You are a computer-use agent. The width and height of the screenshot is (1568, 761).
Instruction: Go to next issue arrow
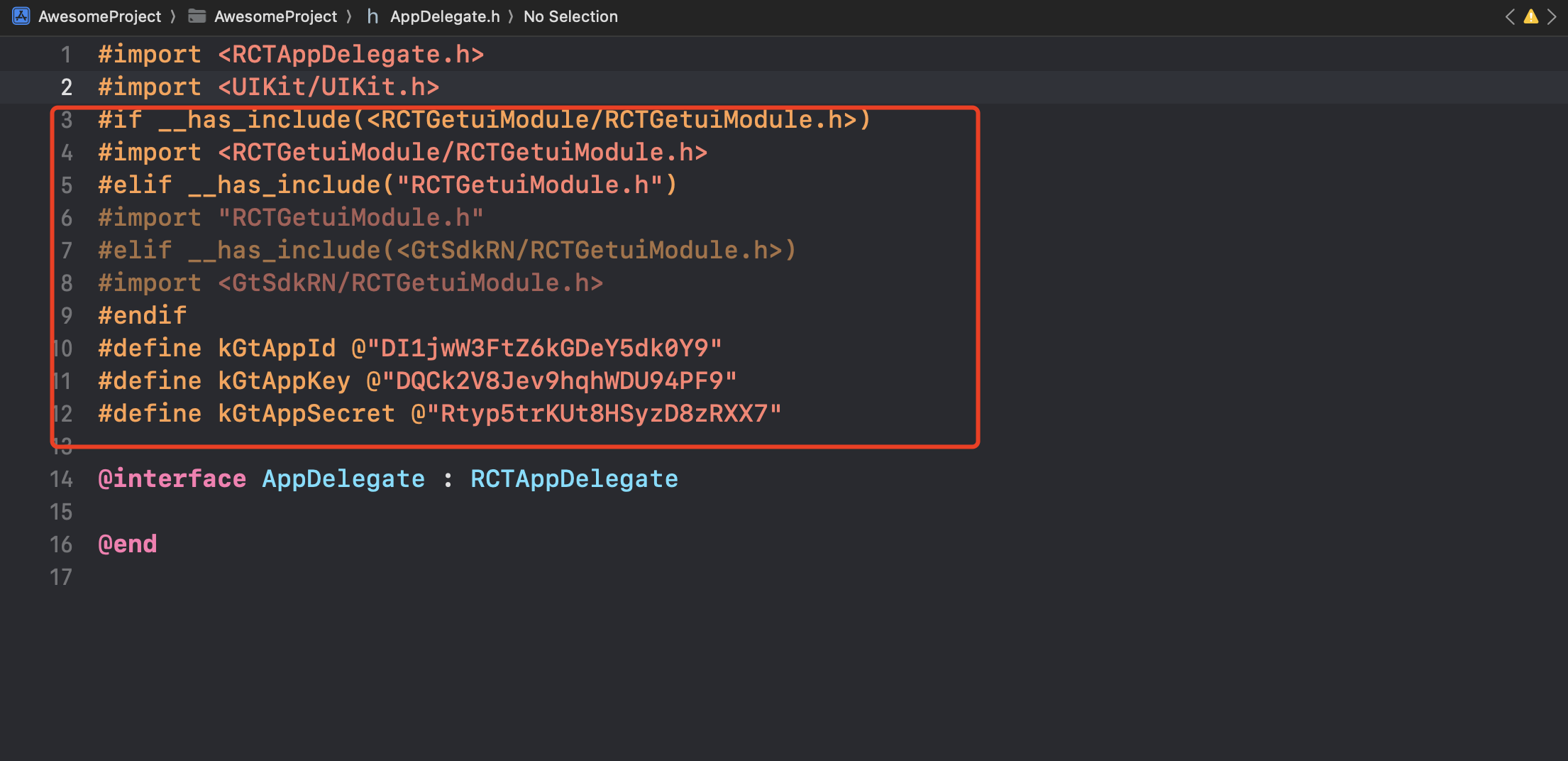(1552, 16)
